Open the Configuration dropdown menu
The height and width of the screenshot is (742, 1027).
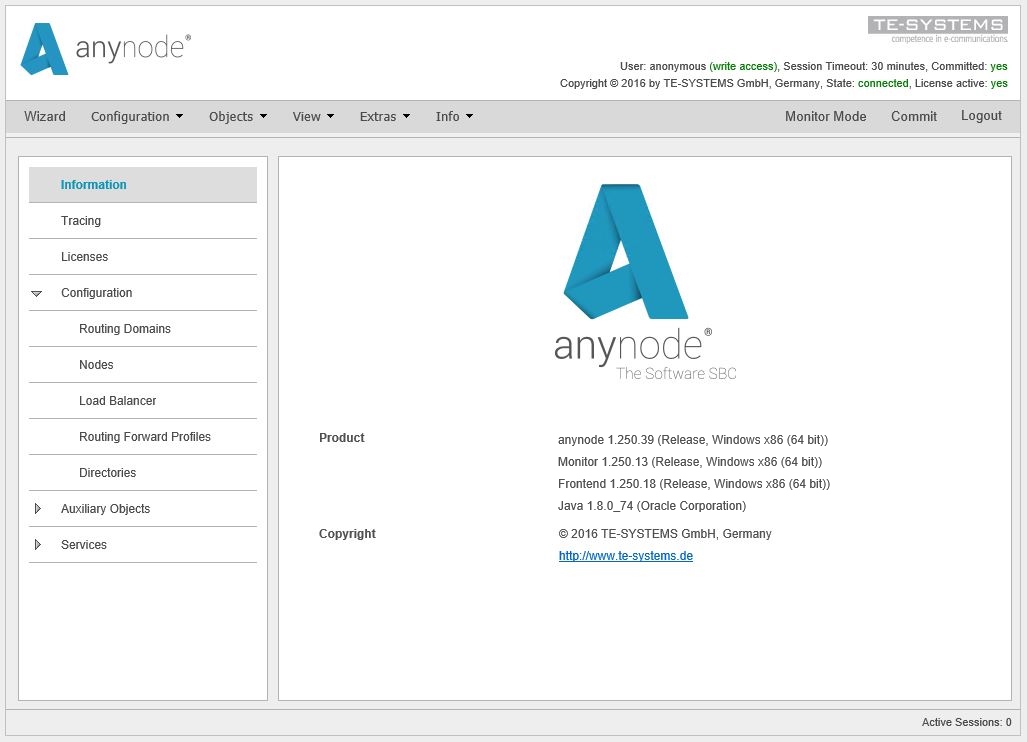tap(137, 117)
